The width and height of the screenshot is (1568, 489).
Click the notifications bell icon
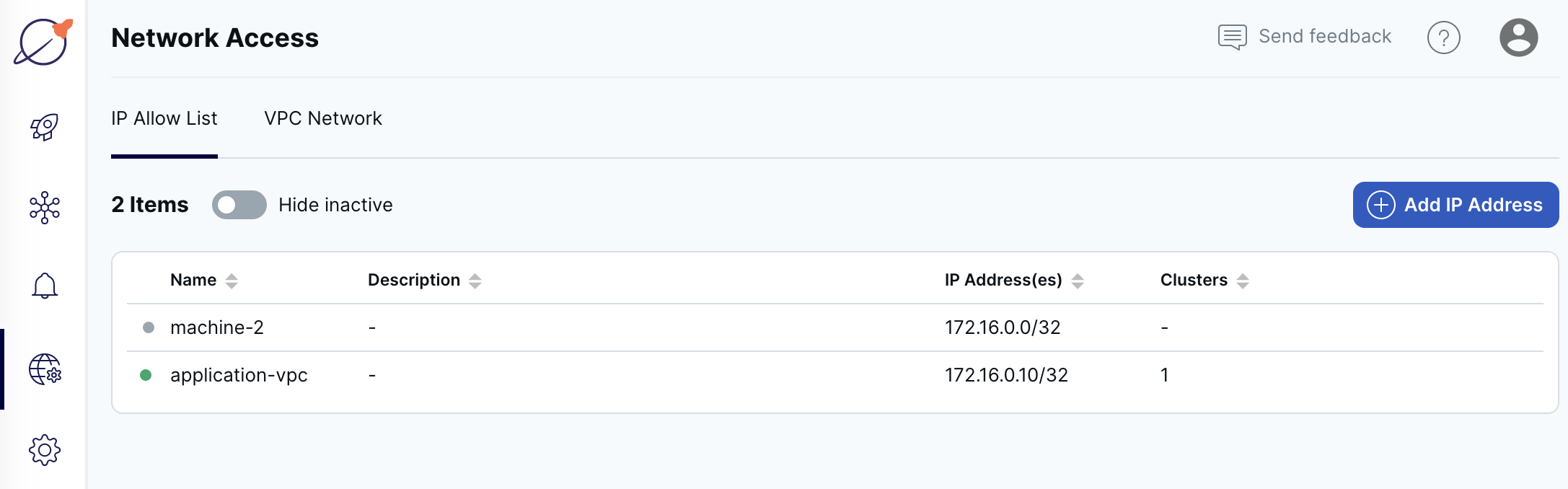43,286
